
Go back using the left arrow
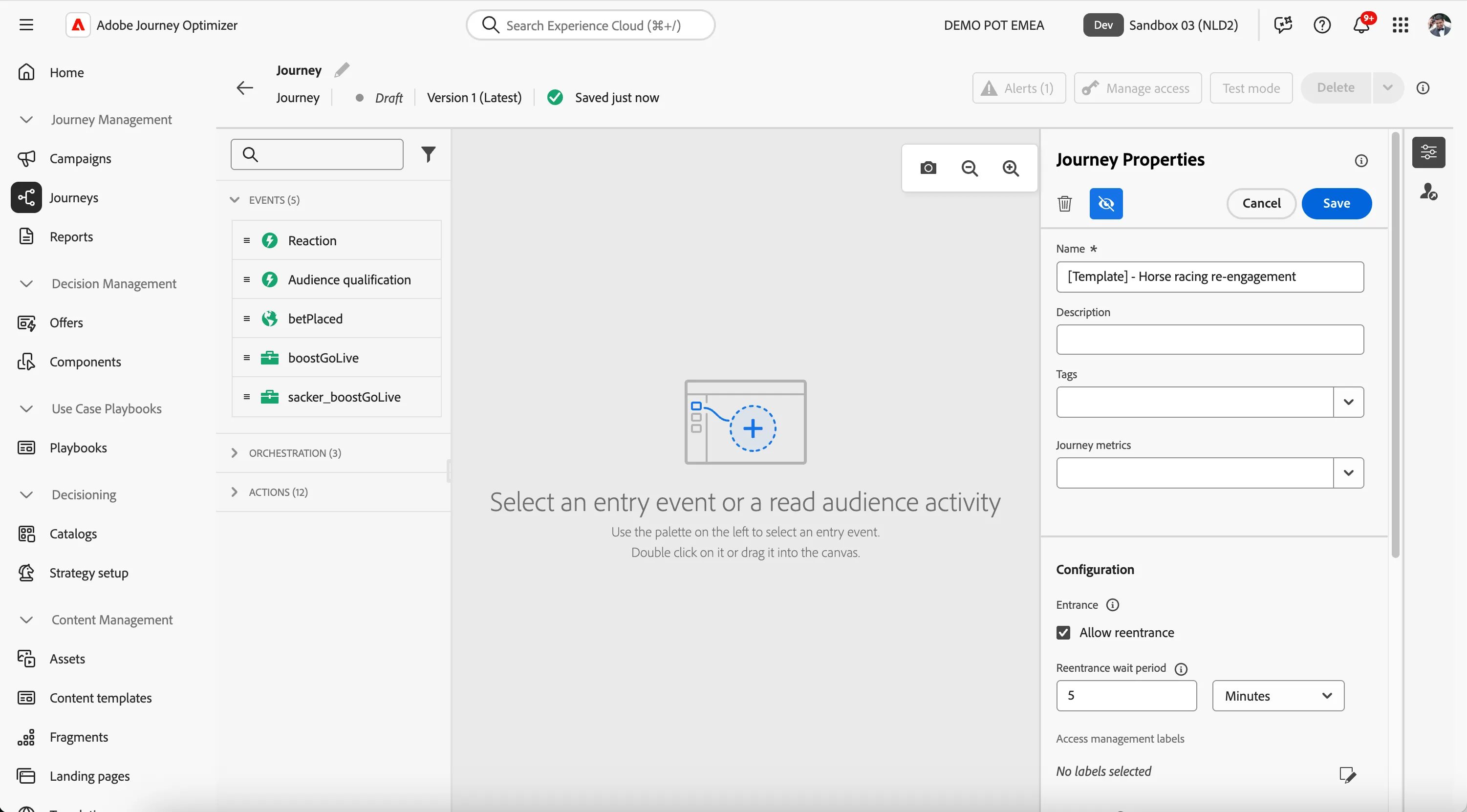click(245, 87)
